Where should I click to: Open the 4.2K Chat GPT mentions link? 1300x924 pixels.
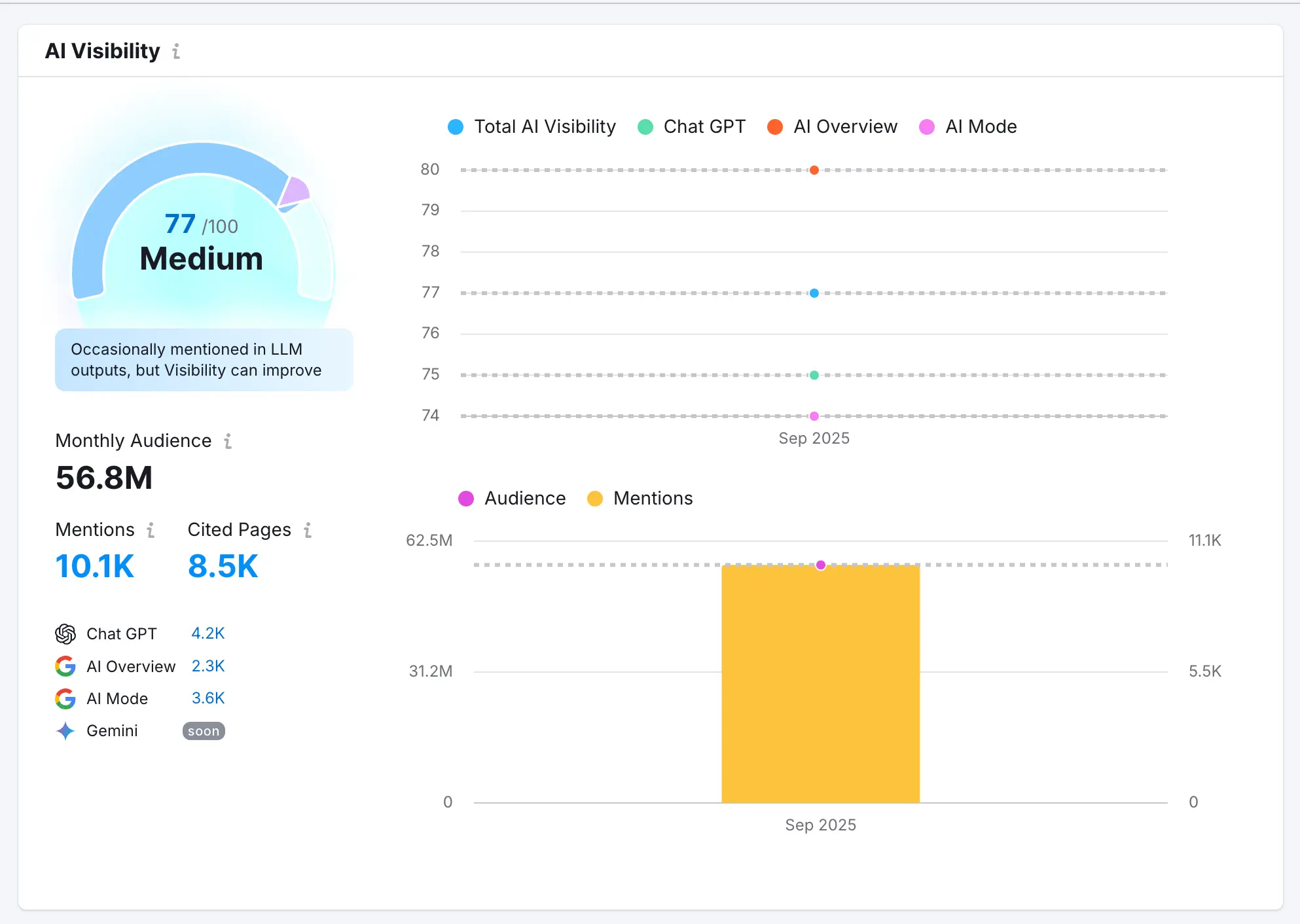click(x=208, y=633)
